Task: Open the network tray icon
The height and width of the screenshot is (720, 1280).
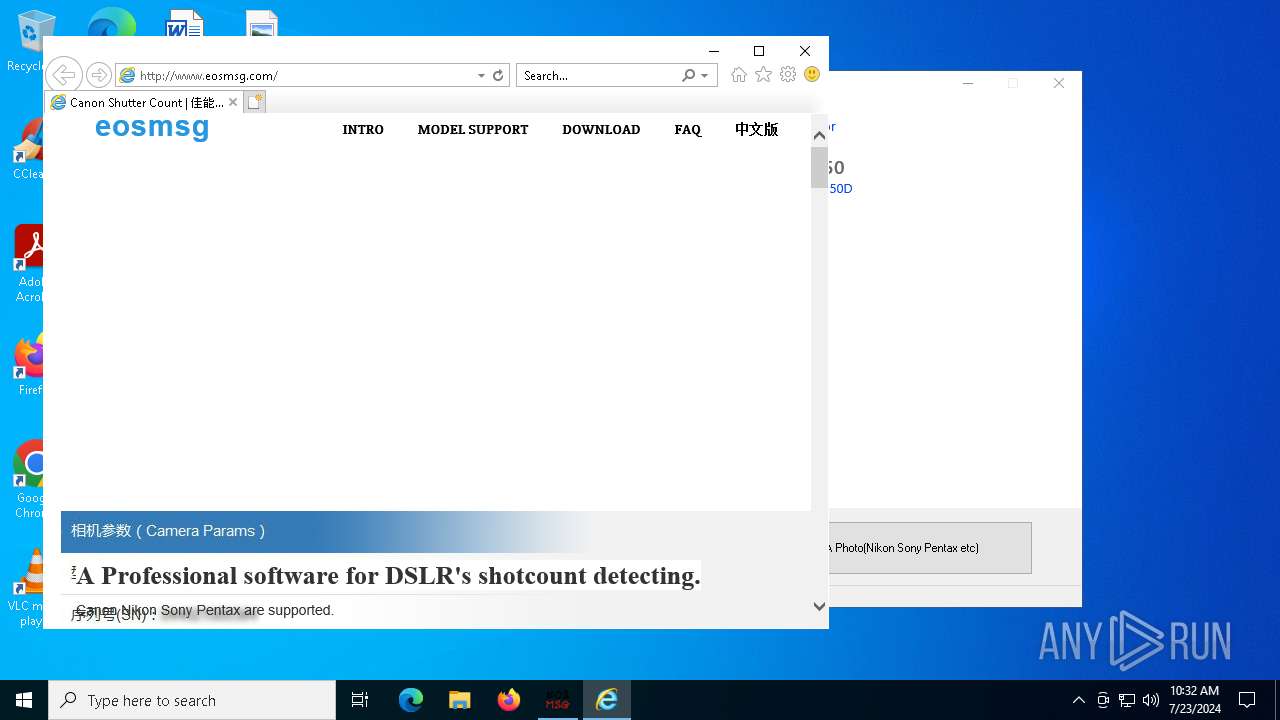Action: tap(1127, 700)
